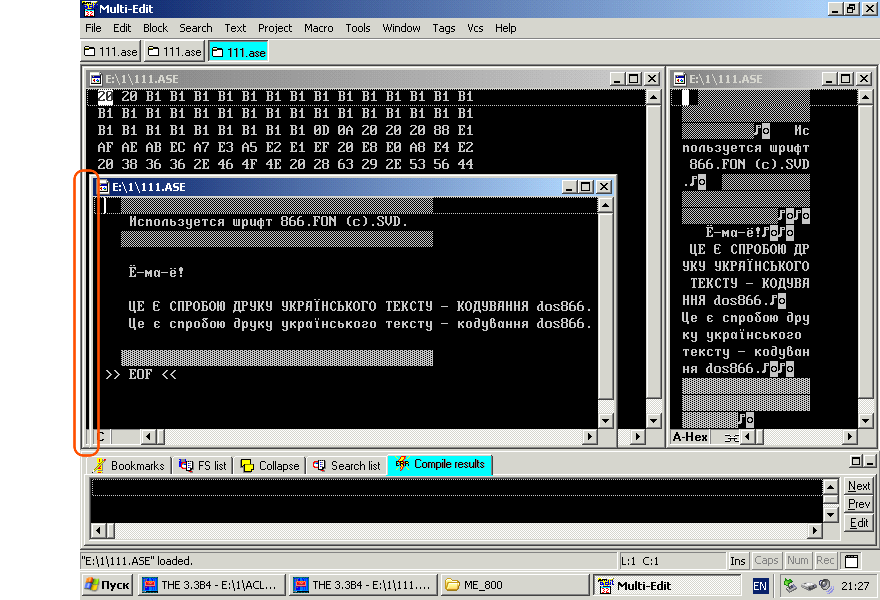
Task: Click down arrow in hex window scrollbar
Action: click(x=653, y=420)
